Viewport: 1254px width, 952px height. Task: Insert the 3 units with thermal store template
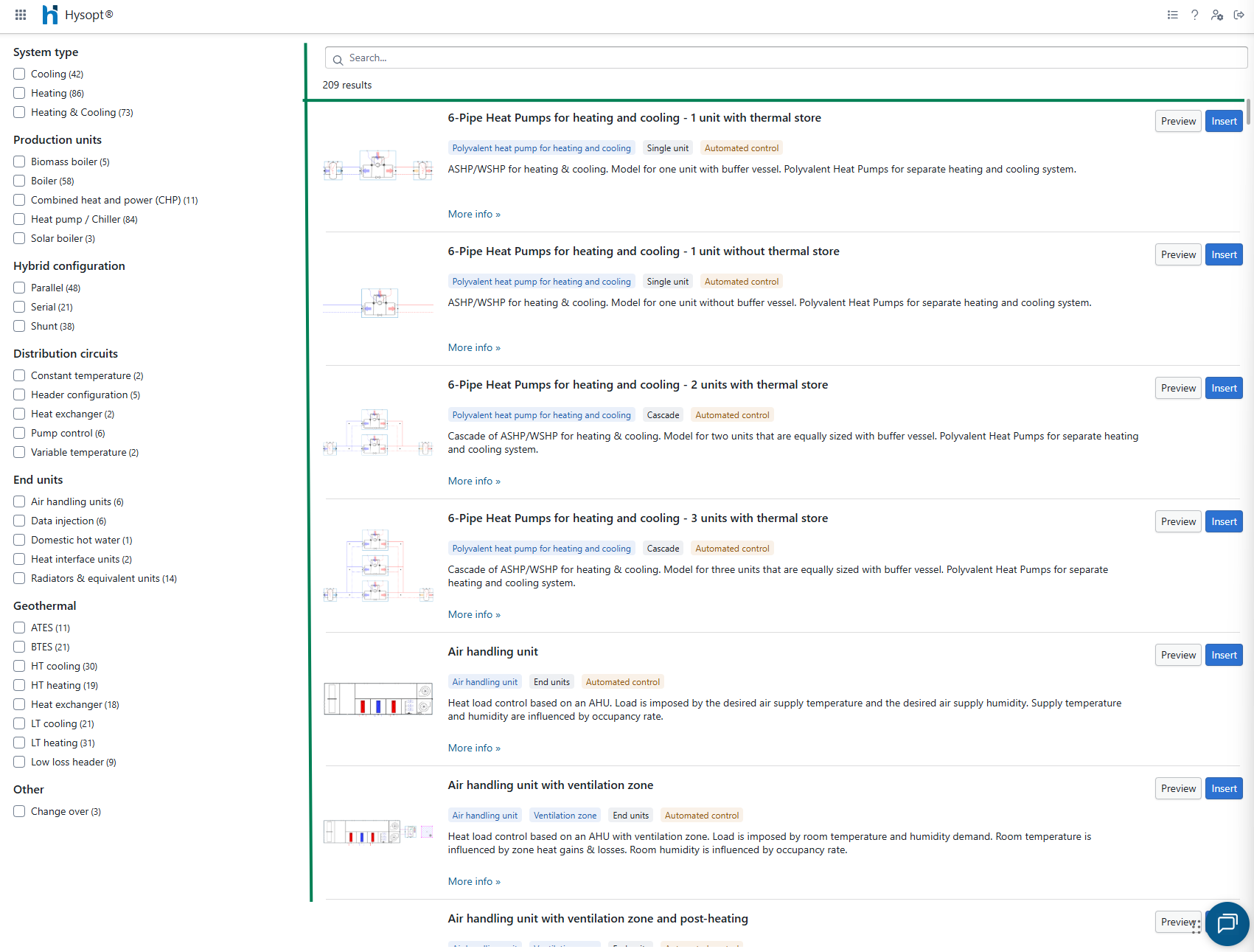click(x=1224, y=521)
